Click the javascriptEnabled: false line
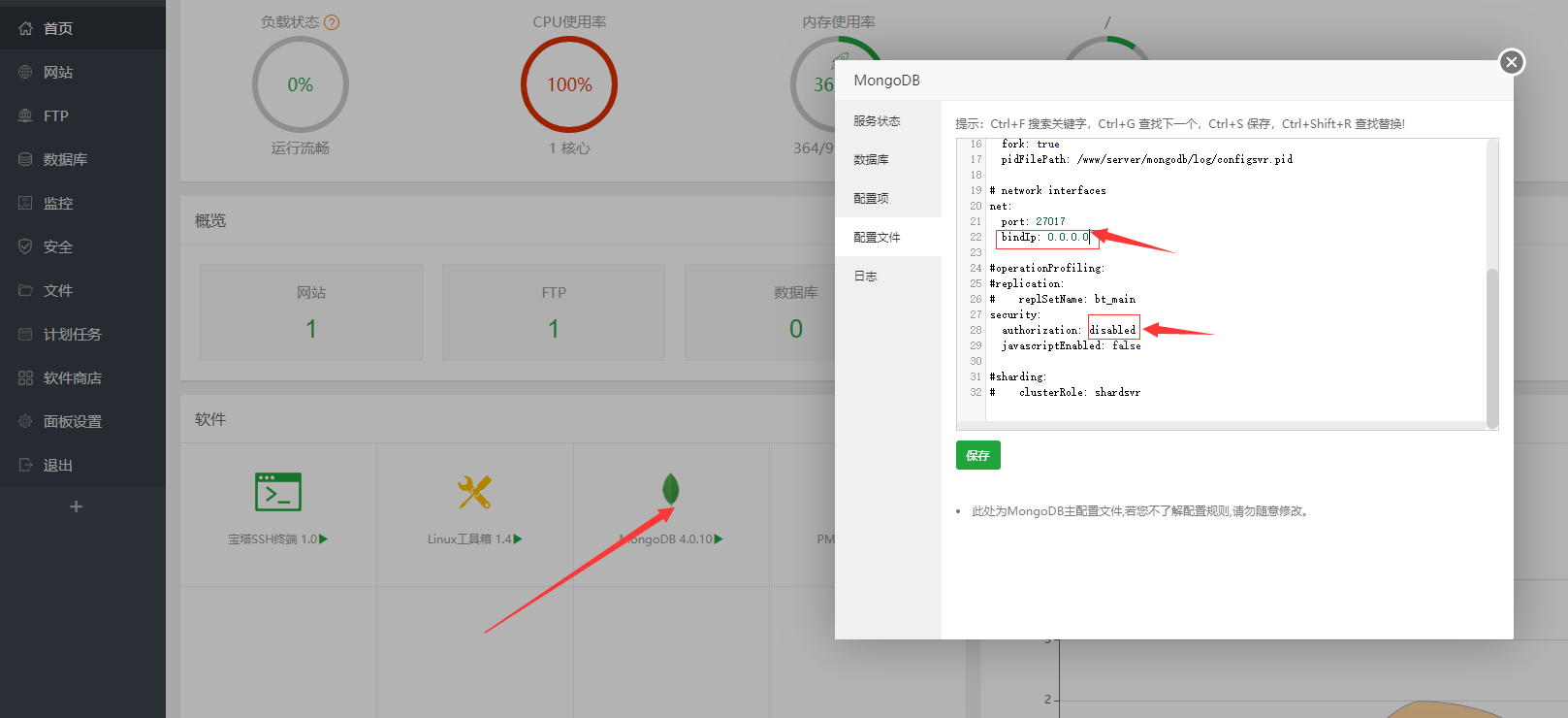This screenshot has width=1568, height=718. pos(1071,345)
